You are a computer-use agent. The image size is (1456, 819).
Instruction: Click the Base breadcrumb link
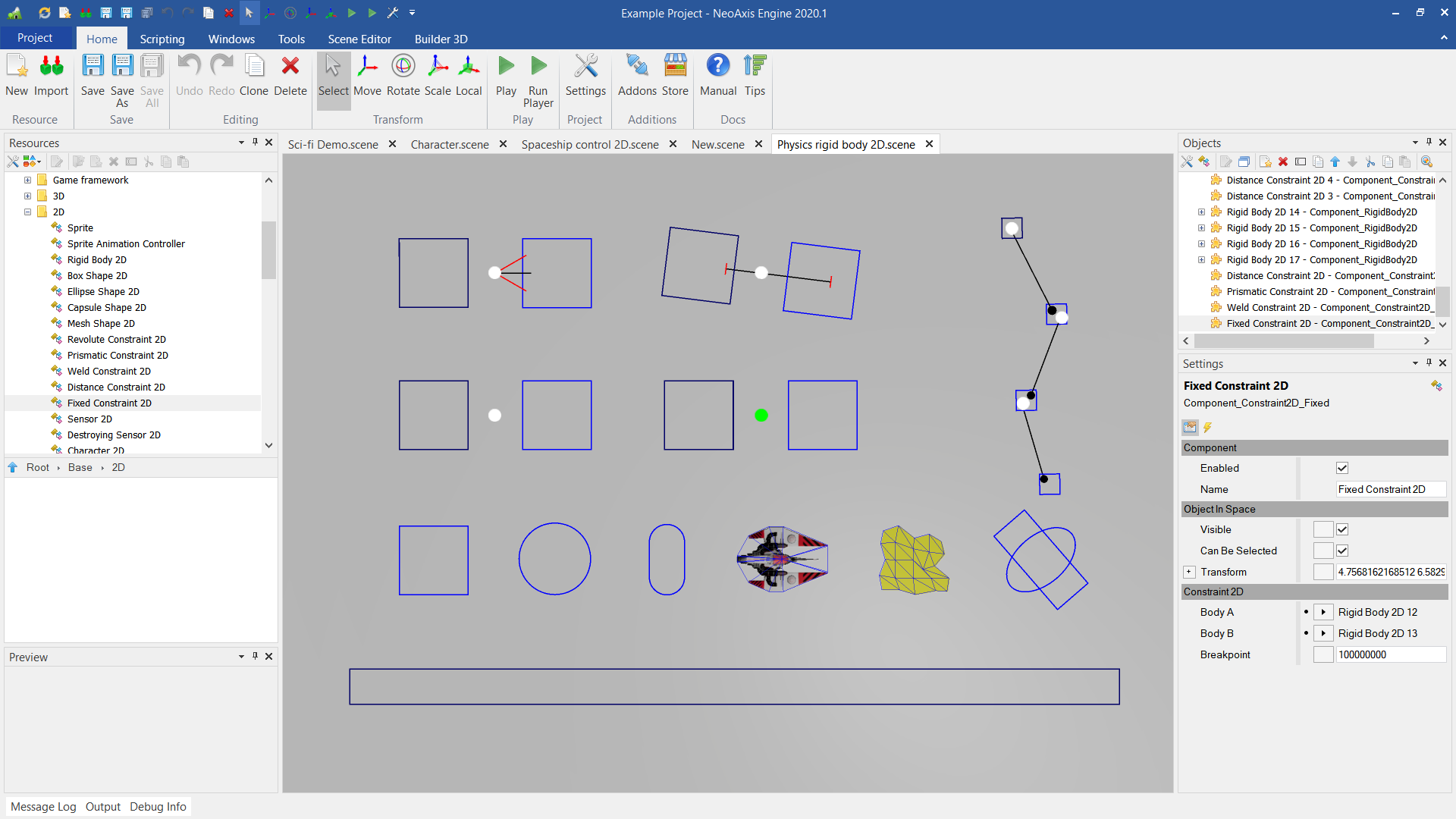[80, 467]
